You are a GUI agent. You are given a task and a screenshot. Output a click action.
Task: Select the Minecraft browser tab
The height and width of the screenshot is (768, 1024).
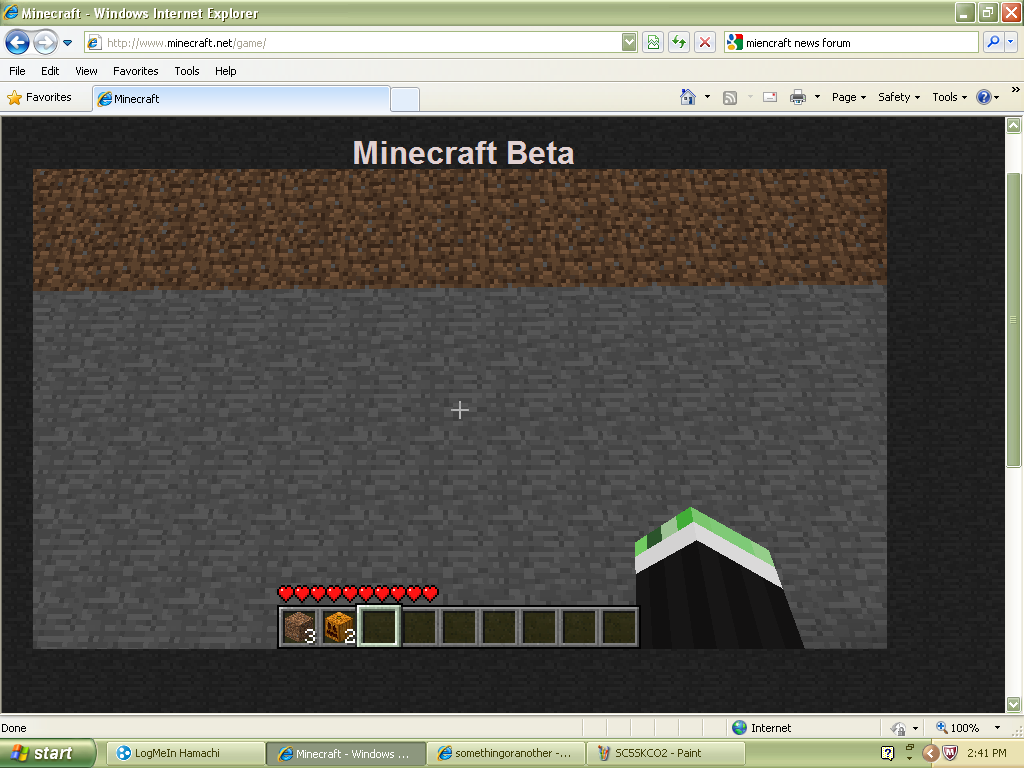241,99
